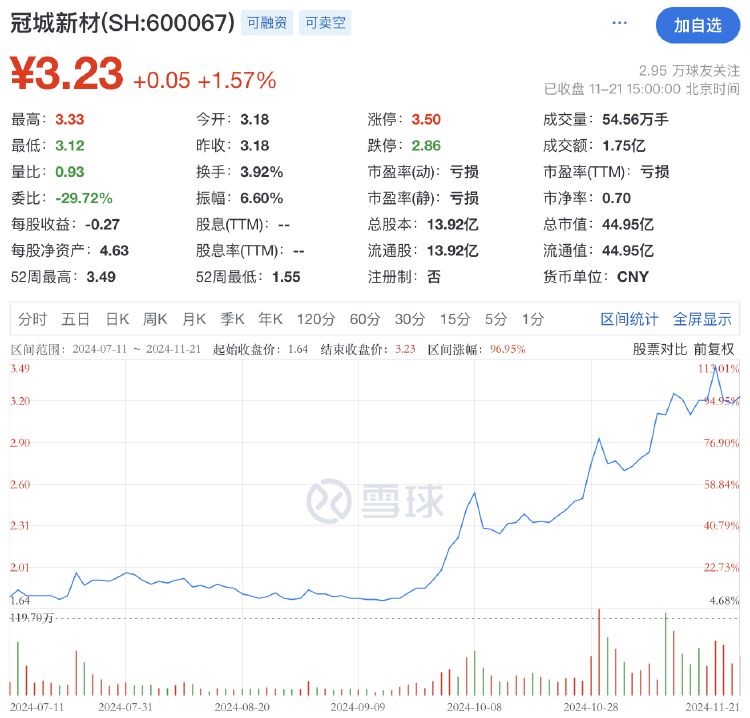Viewport: 750px width, 718px height.
Task: Choose the 30分 interval tab
Action: (410, 319)
